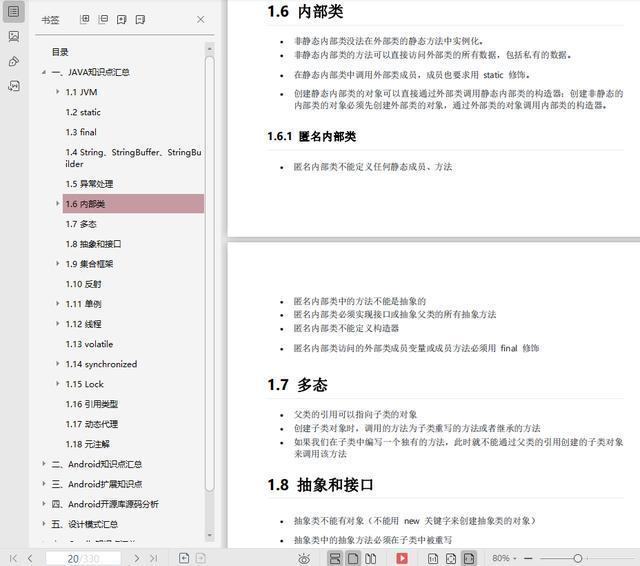The image size is (640, 566).
Task: Start slideshow with red play button
Action: [x=402, y=558]
